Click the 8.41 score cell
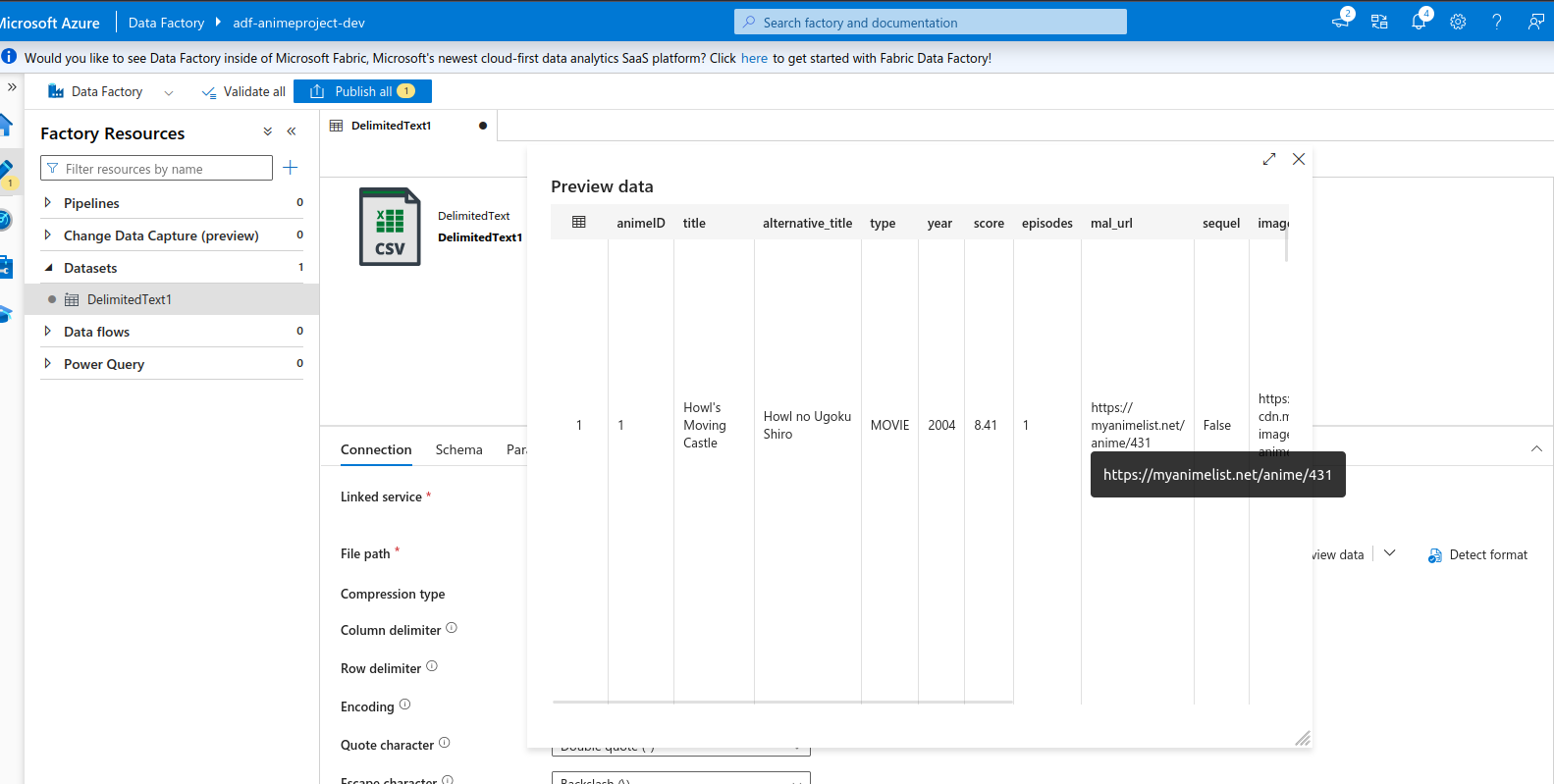Image resolution: width=1554 pixels, height=784 pixels. (986, 425)
